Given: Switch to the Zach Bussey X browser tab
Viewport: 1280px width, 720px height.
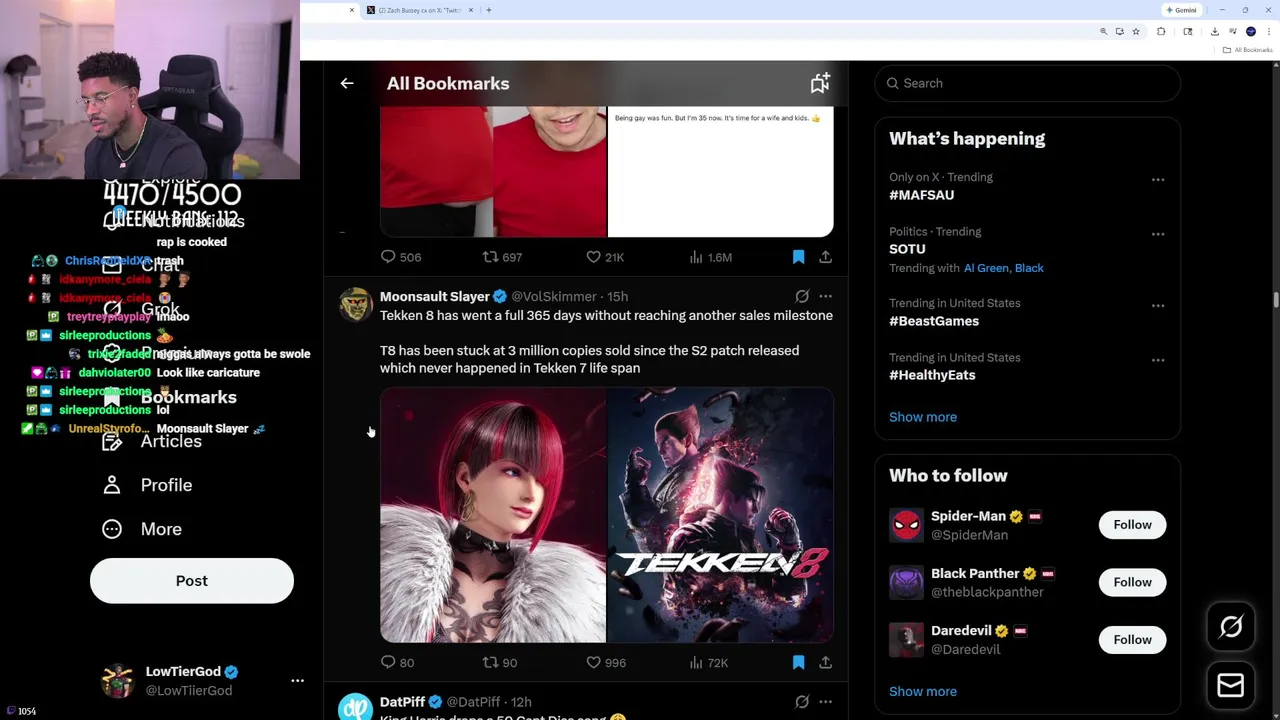Looking at the screenshot, I should (x=418, y=10).
